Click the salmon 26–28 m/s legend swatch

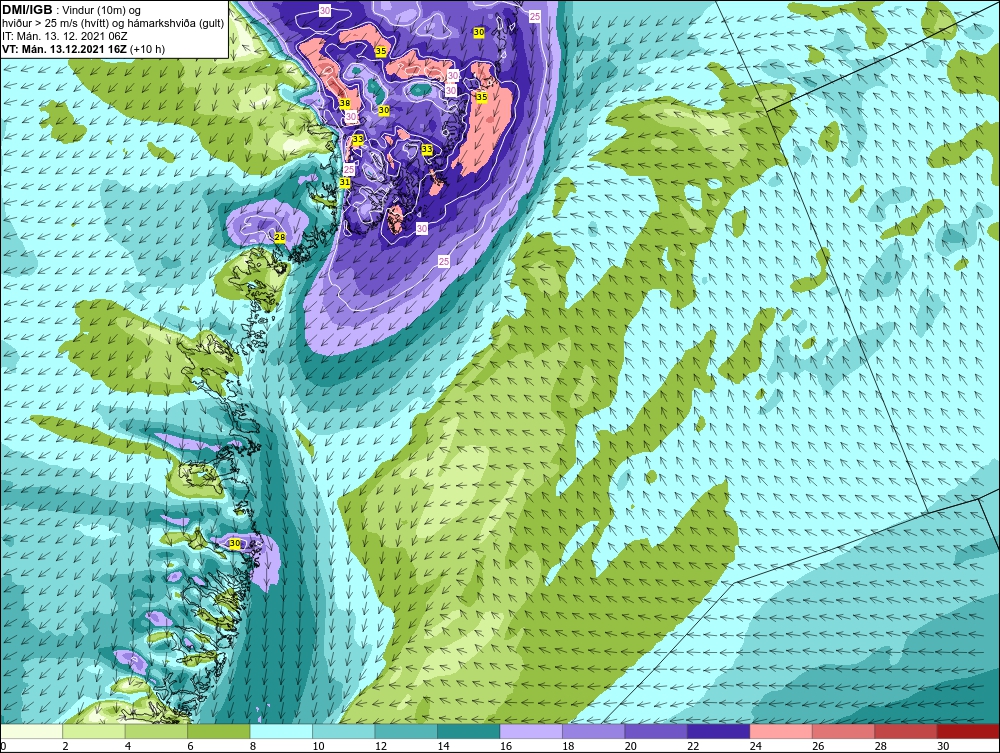coord(844,731)
